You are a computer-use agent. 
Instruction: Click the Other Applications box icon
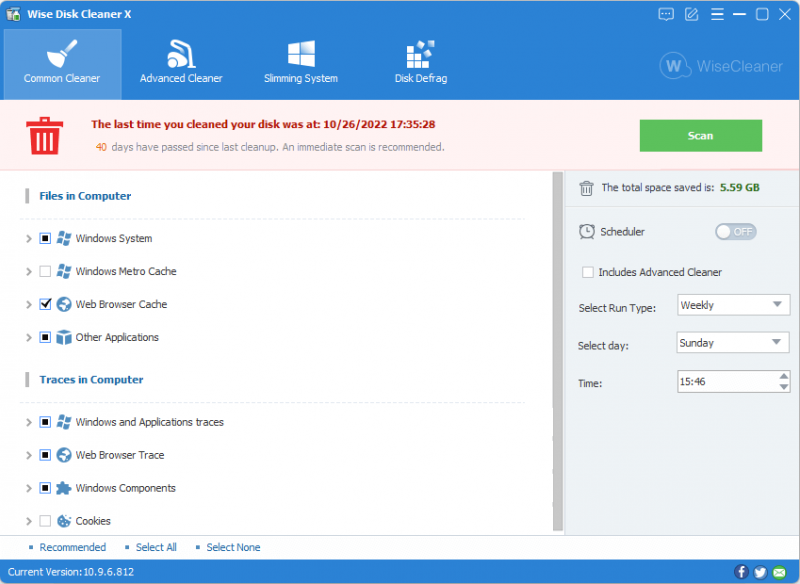point(64,337)
